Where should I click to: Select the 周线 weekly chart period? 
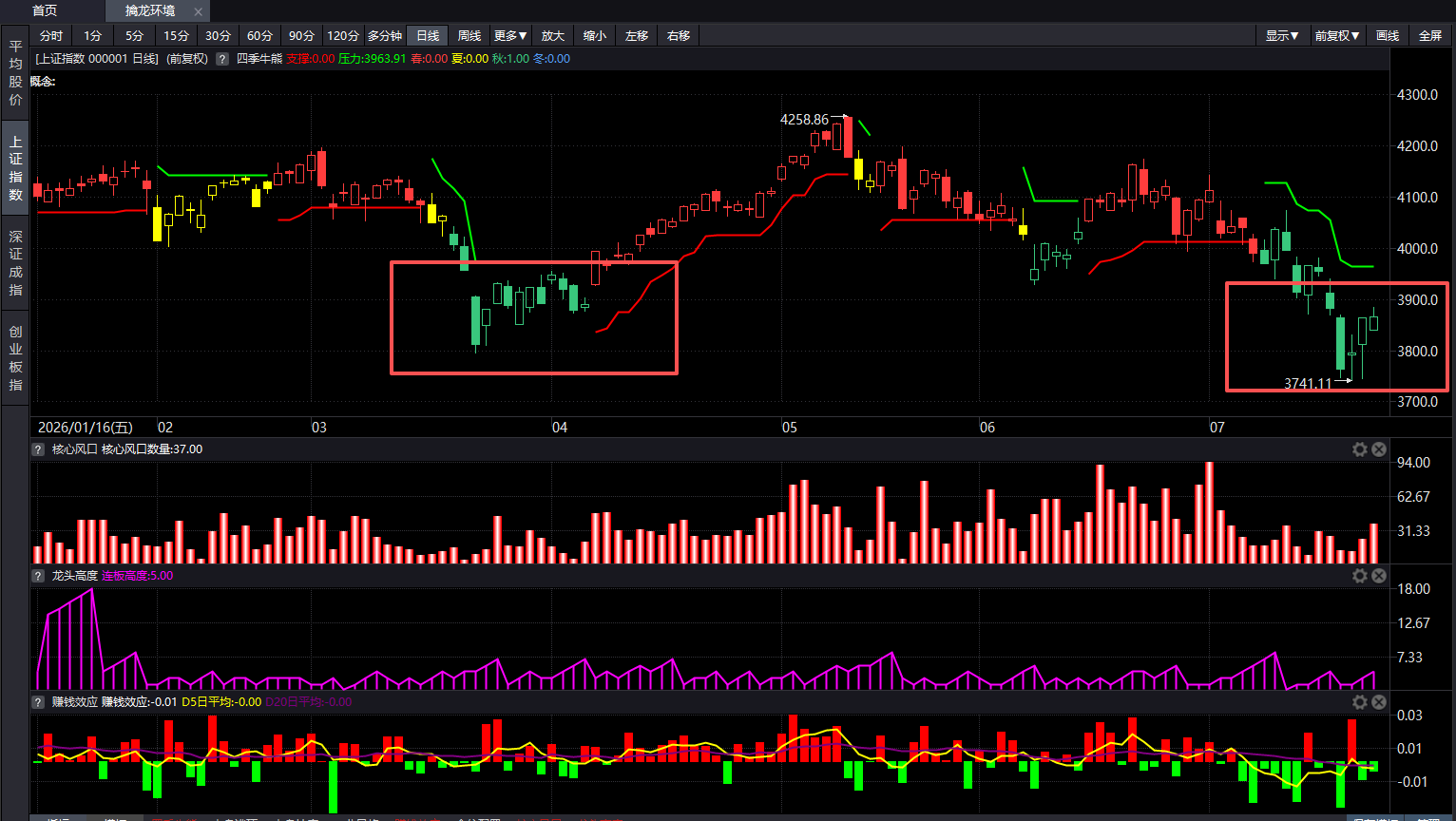click(469, 35)
